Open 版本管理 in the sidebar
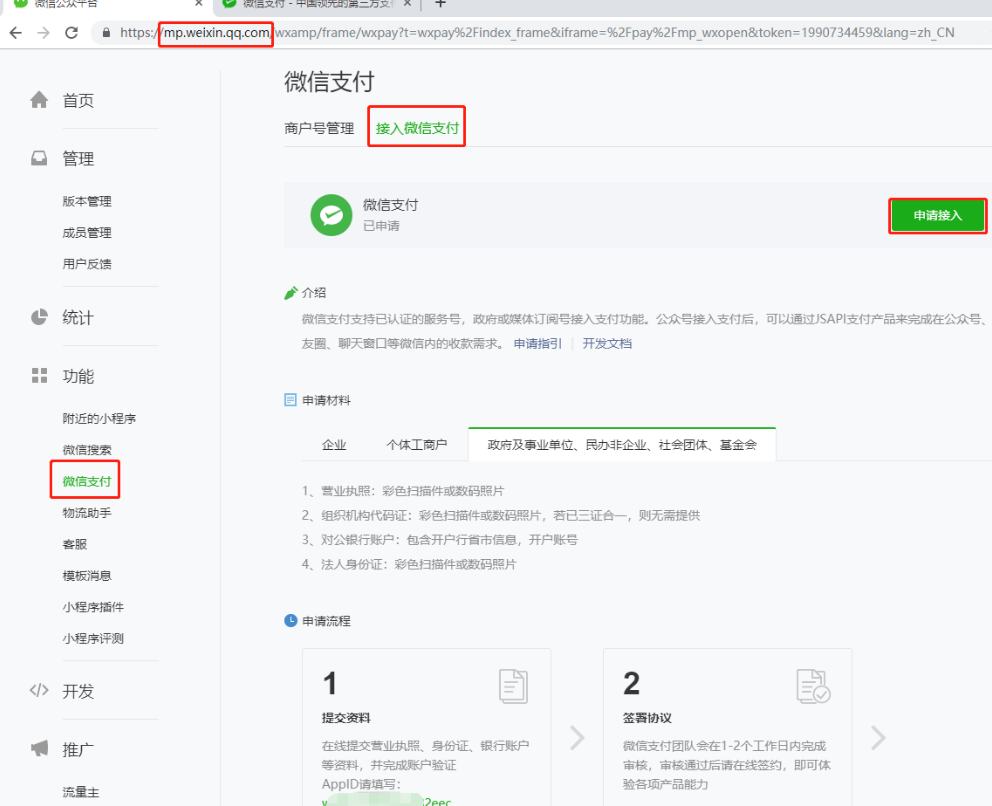This screenshot has width=992, height=806. 87,201
